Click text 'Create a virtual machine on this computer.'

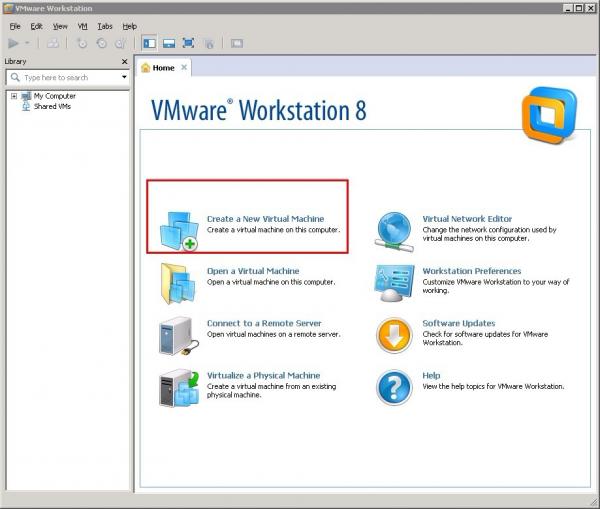pyautogui.click(x=273, y=230)
